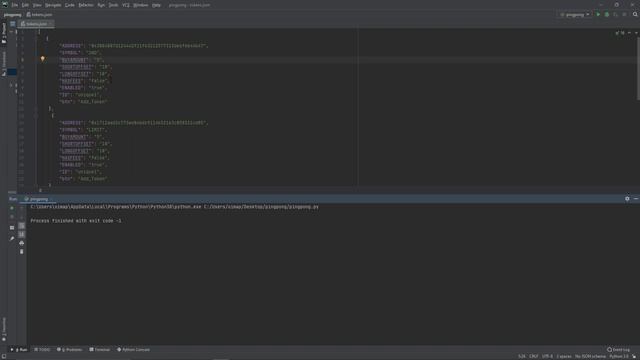Image resolution: width=640 pixels, height=360 pixels.
Task: Open the Event Log button
Action: [x=618, y=350]
